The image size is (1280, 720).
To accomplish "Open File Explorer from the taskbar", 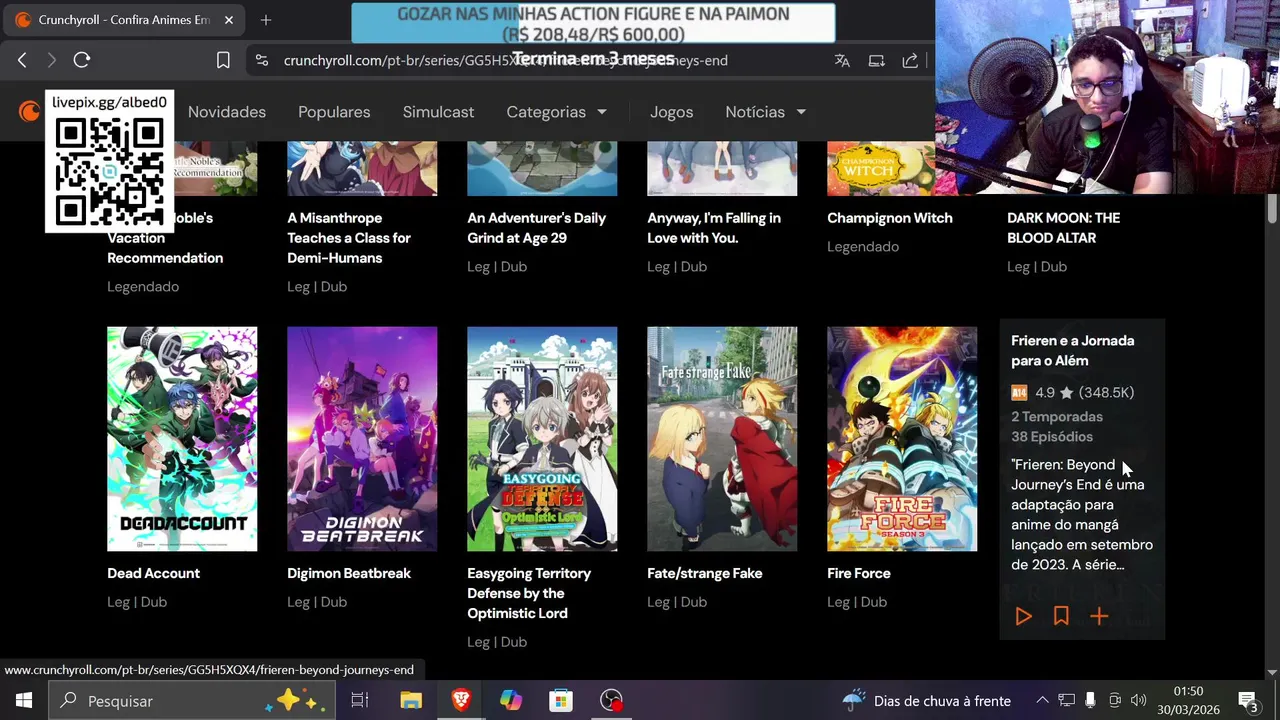I will (411, 701).
